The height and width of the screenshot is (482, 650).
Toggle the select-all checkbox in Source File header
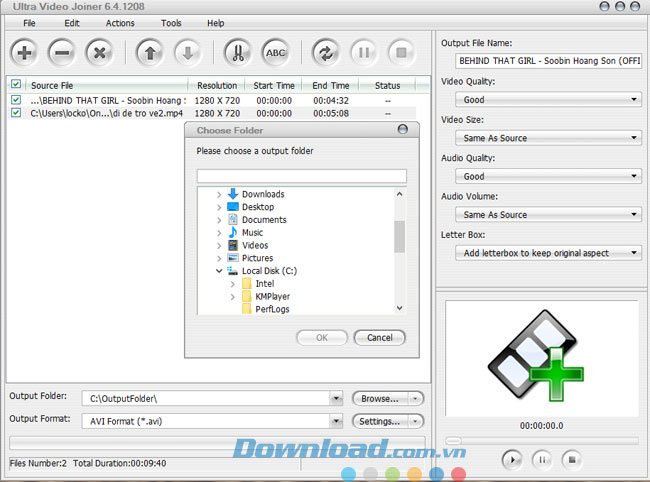tap(16, 84)
